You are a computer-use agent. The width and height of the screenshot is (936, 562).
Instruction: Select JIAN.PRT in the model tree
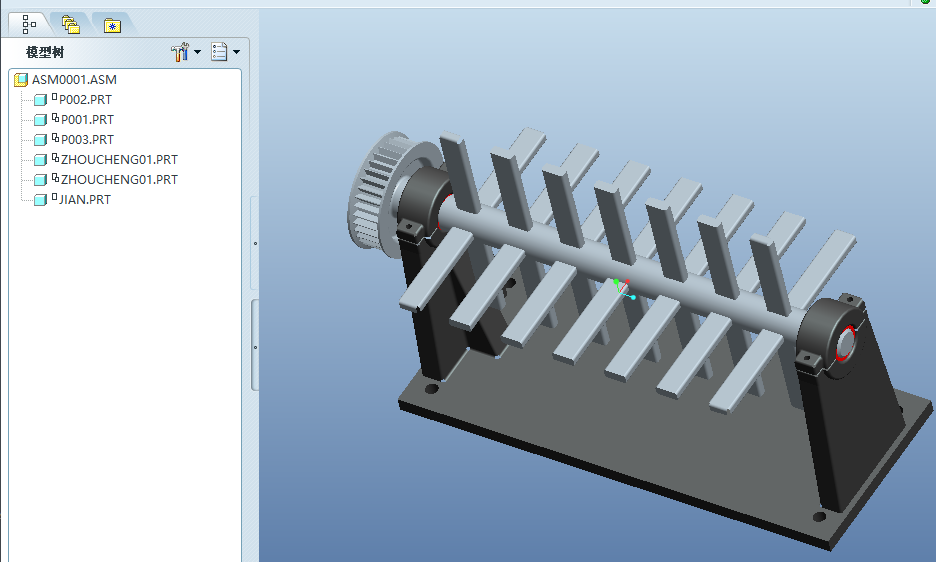(x=85, y=199)
